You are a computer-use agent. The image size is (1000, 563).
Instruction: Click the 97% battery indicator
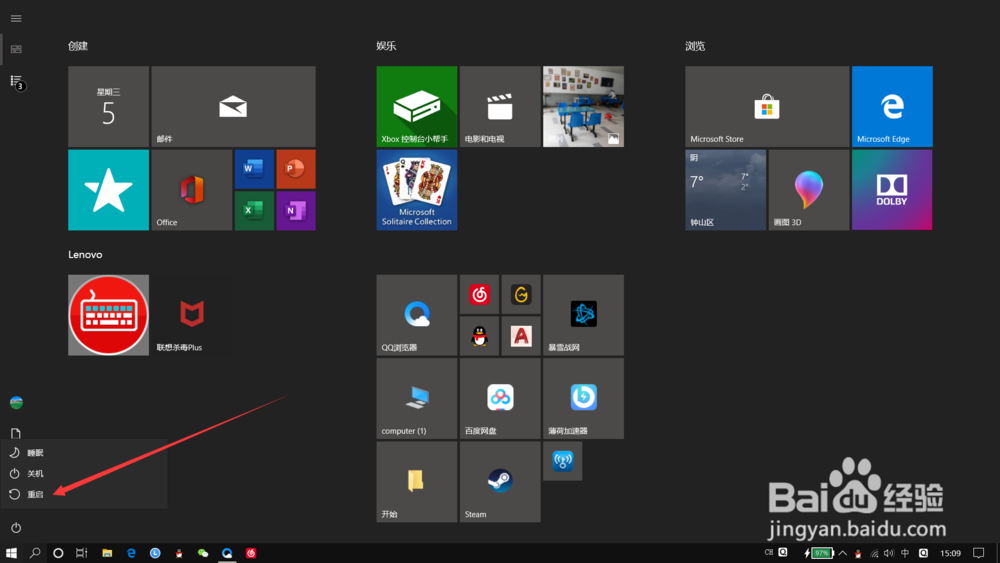click(820, 553)
